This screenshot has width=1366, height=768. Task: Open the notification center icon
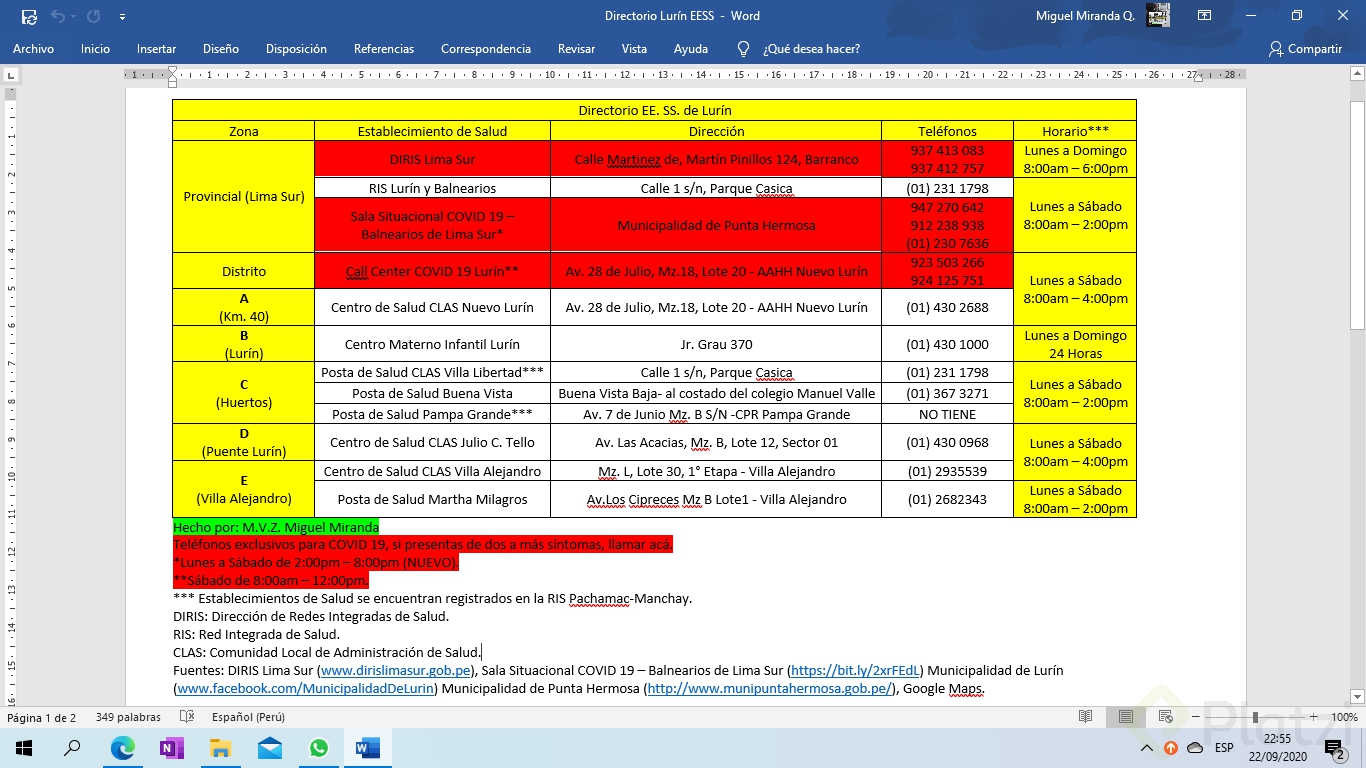(x=1333, y=748)
